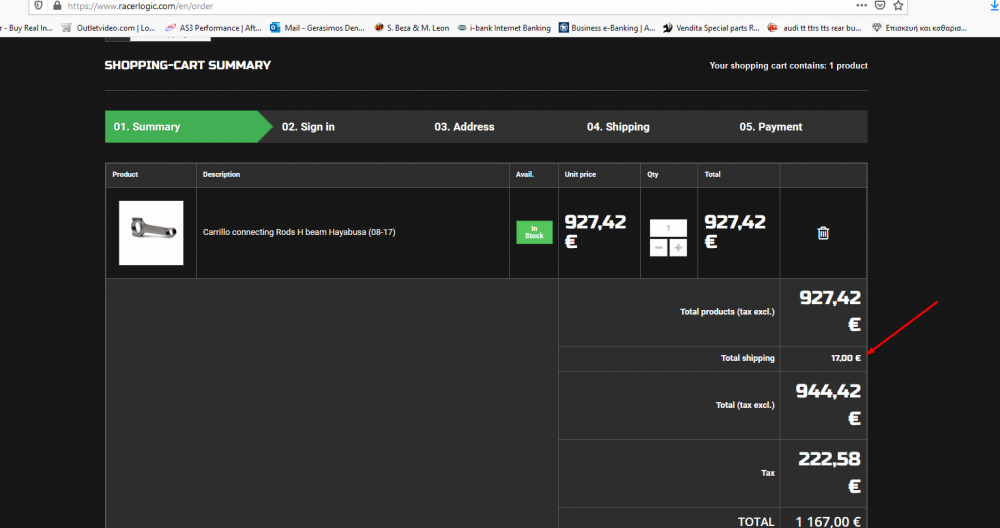Viewport: 1000px width, 528px height.
Task: Open the Business e-Banking bookmark
Action: coord(607,28)
